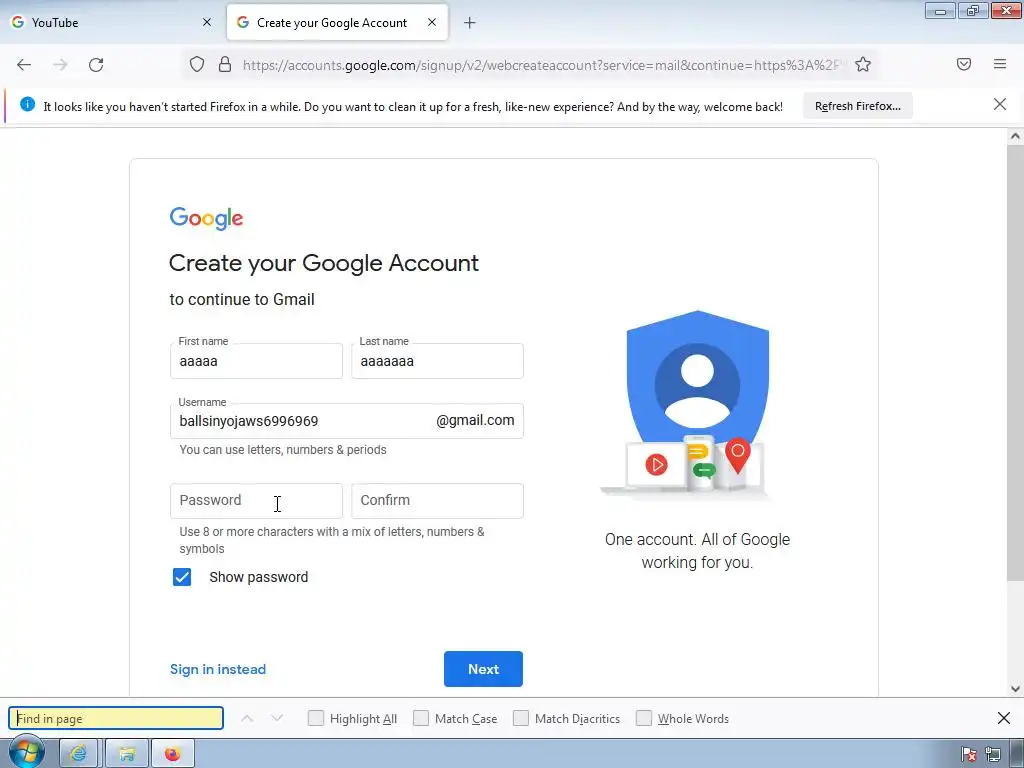Jump to previous find result arrow

coord(247,718)
